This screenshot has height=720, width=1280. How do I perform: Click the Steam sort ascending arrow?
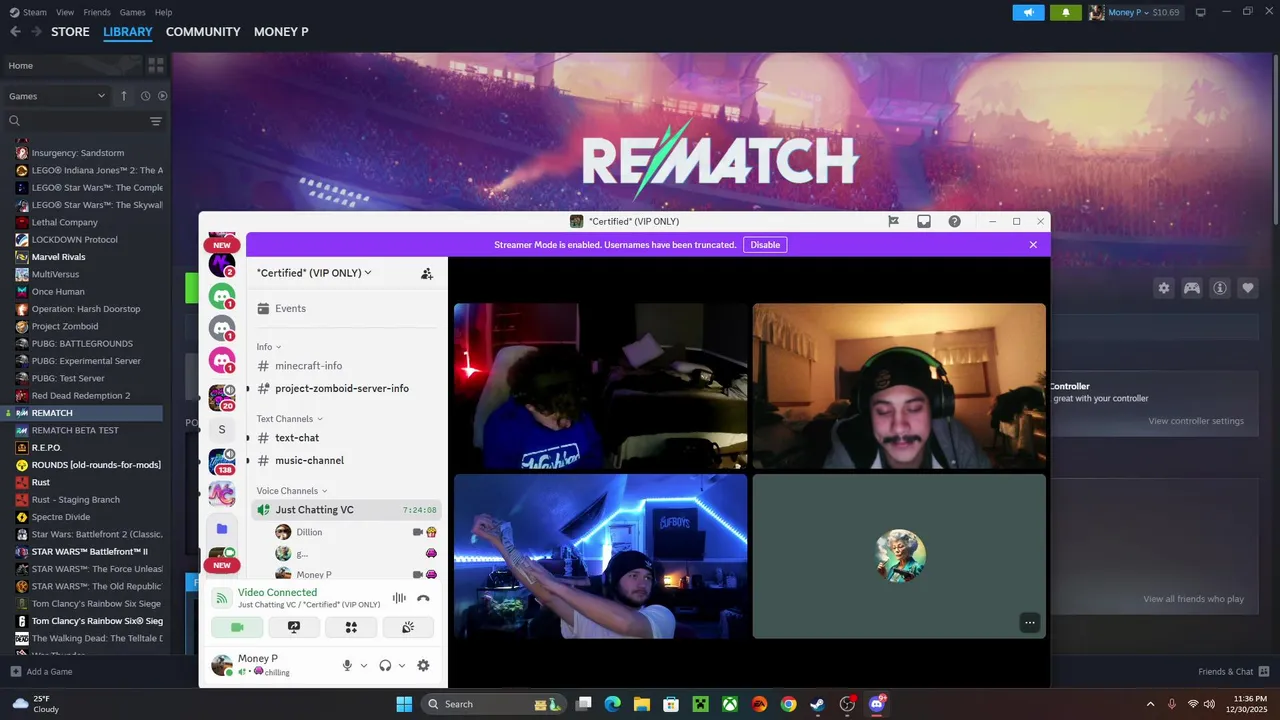click(124, 96)
